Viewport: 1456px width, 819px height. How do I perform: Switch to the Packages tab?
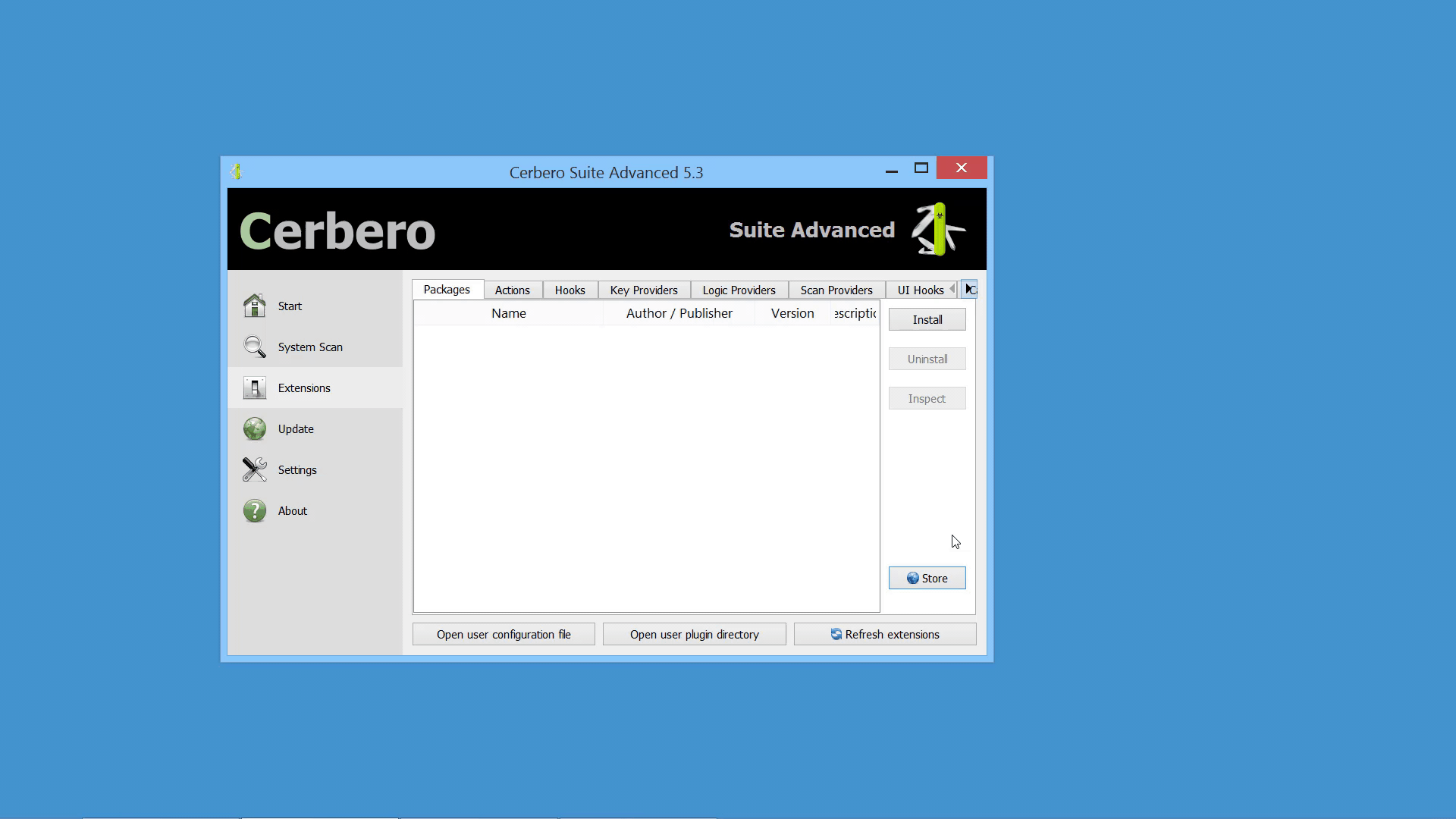click(446, 289)
